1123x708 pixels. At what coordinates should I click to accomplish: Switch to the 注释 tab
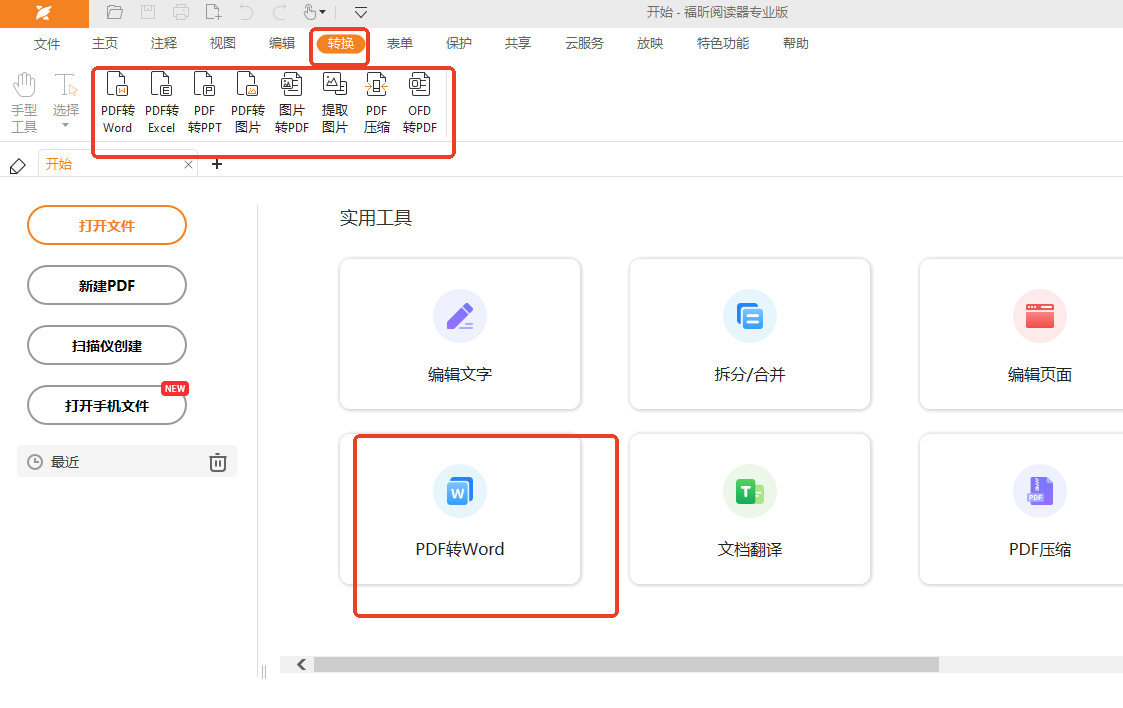pyautogui.click(x=164, y=44)
